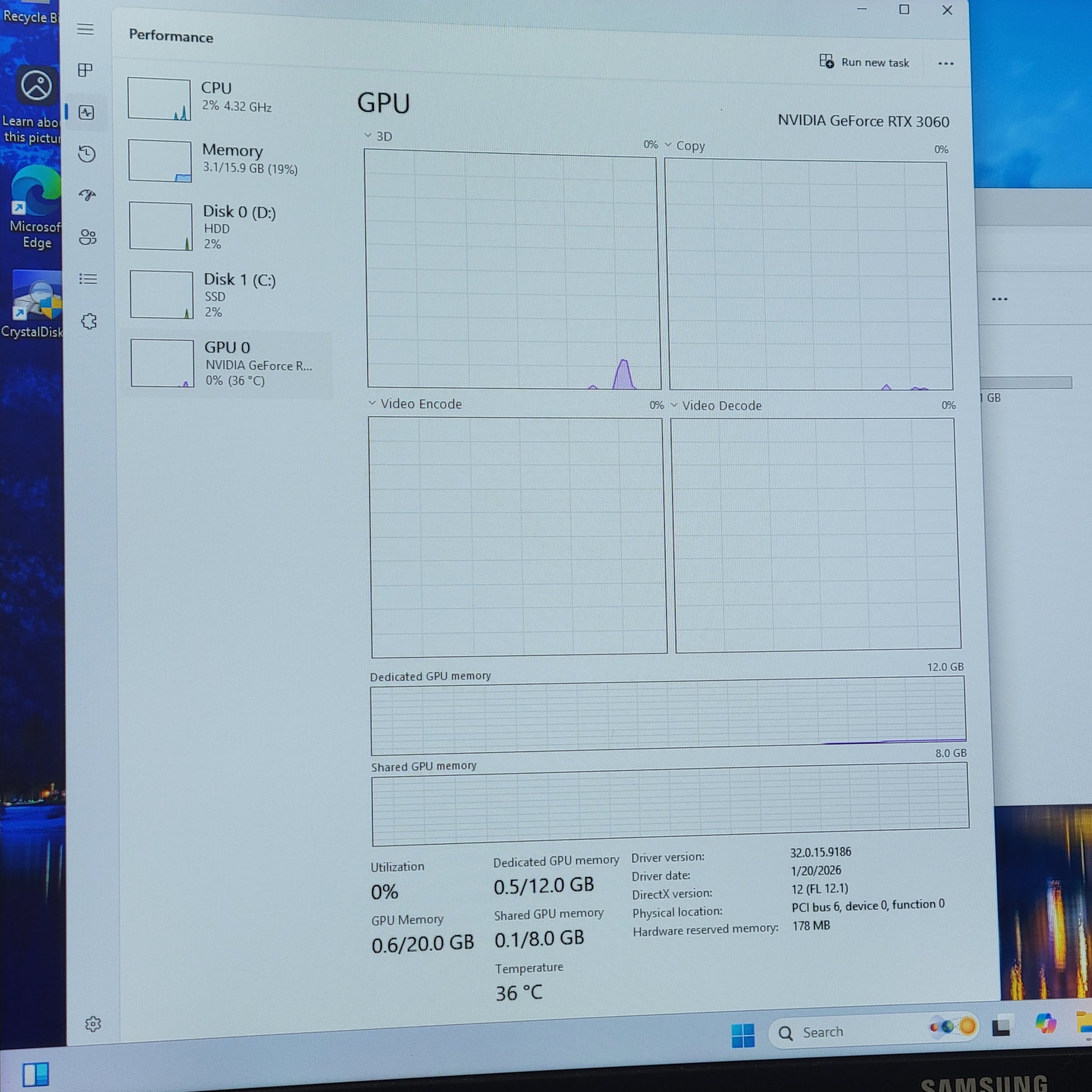Open the Microsoft Edge desktop shortcut
This screenshot has height=1092, width=1092.
click(36, 207)
